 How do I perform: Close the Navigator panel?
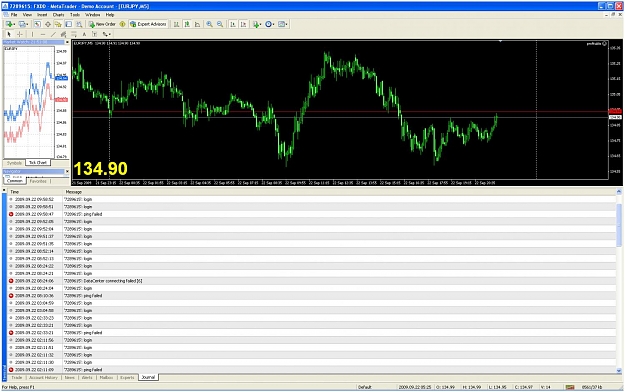coord(67,171)
